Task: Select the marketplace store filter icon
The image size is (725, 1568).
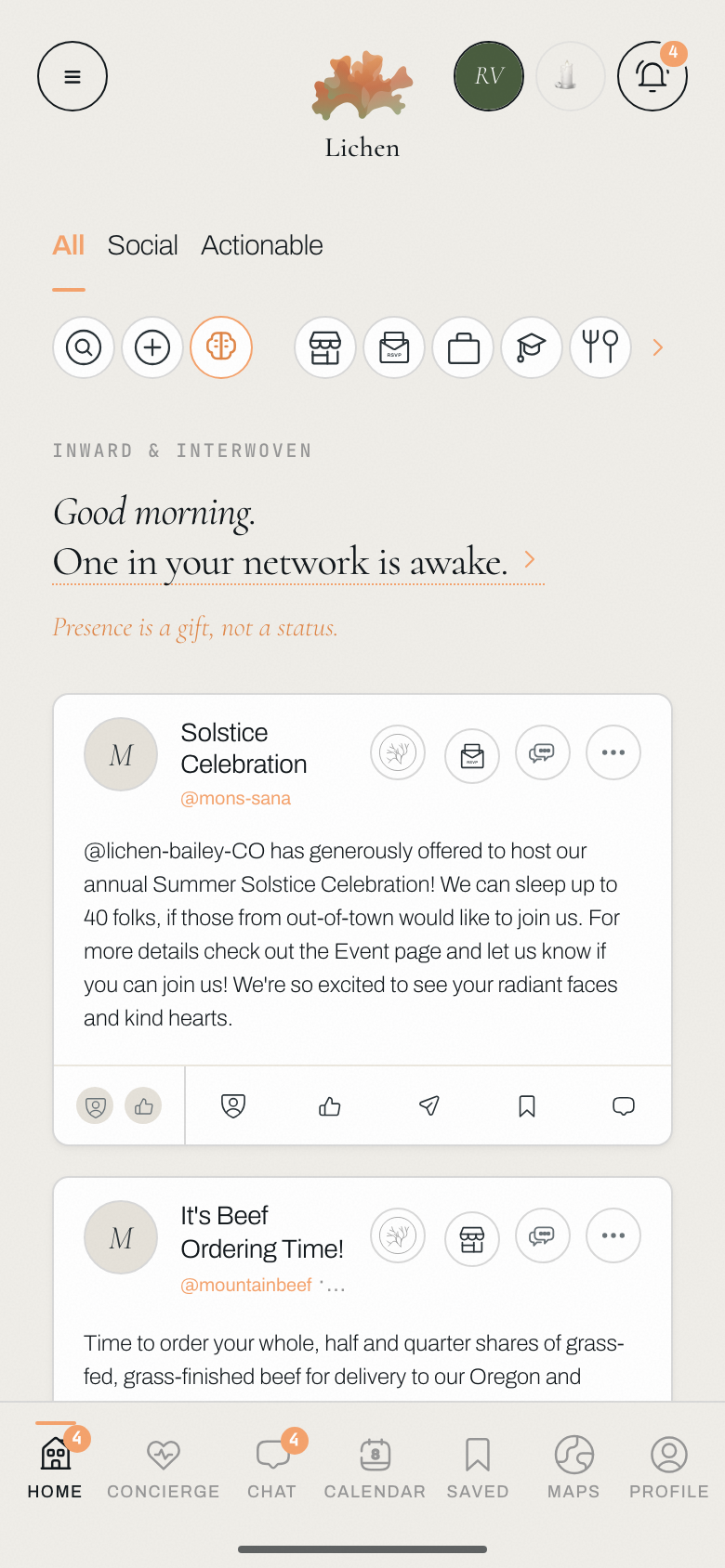Action: (x=325, y=347)
